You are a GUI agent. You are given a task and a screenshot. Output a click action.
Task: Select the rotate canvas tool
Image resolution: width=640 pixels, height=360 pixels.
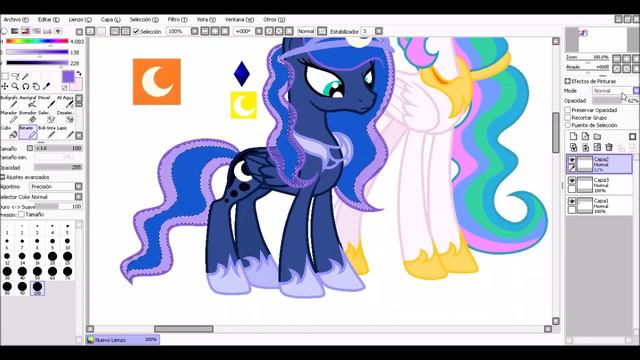(x=26, y=86)
